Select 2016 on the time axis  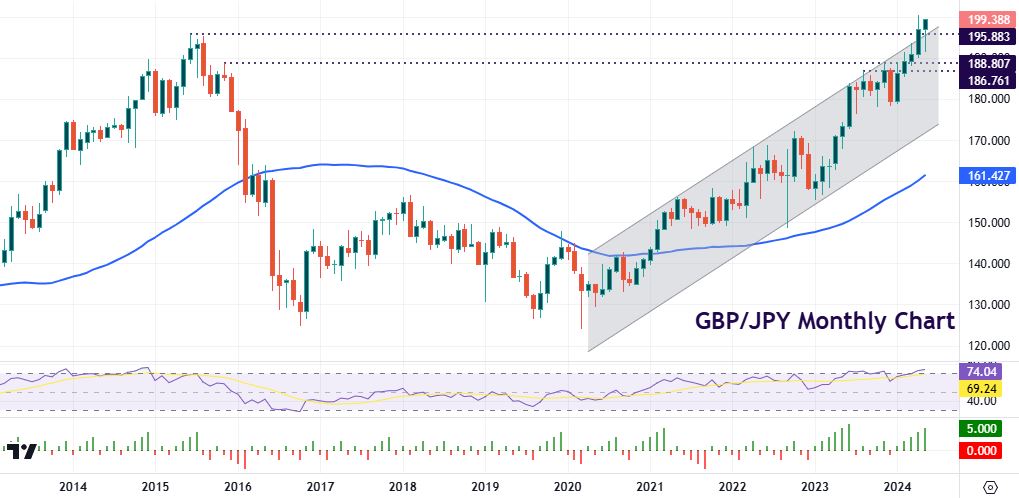point(237,486)
